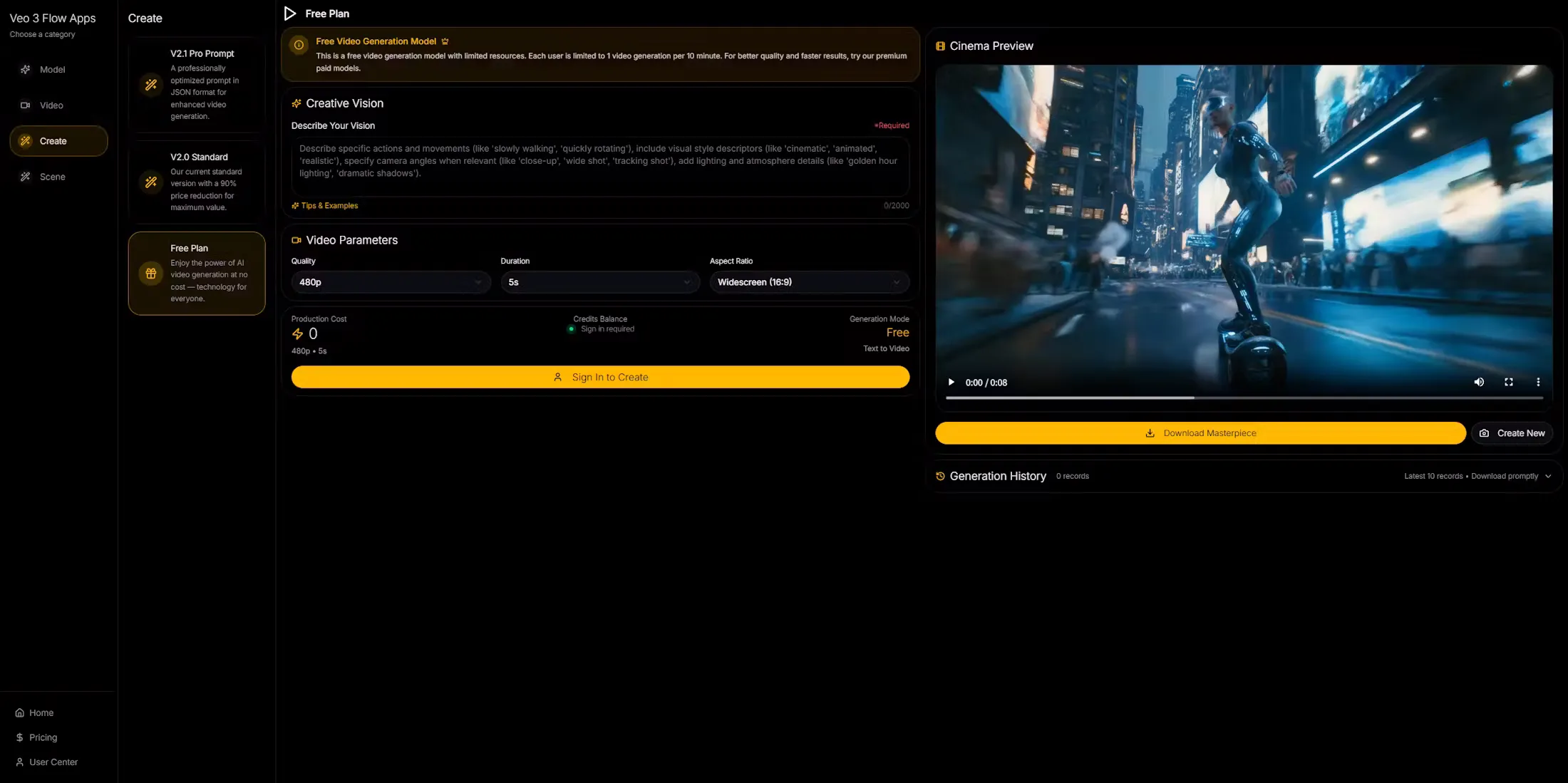
Task: Click the Free Plan gift icon
Action: (x=151, y=274)
